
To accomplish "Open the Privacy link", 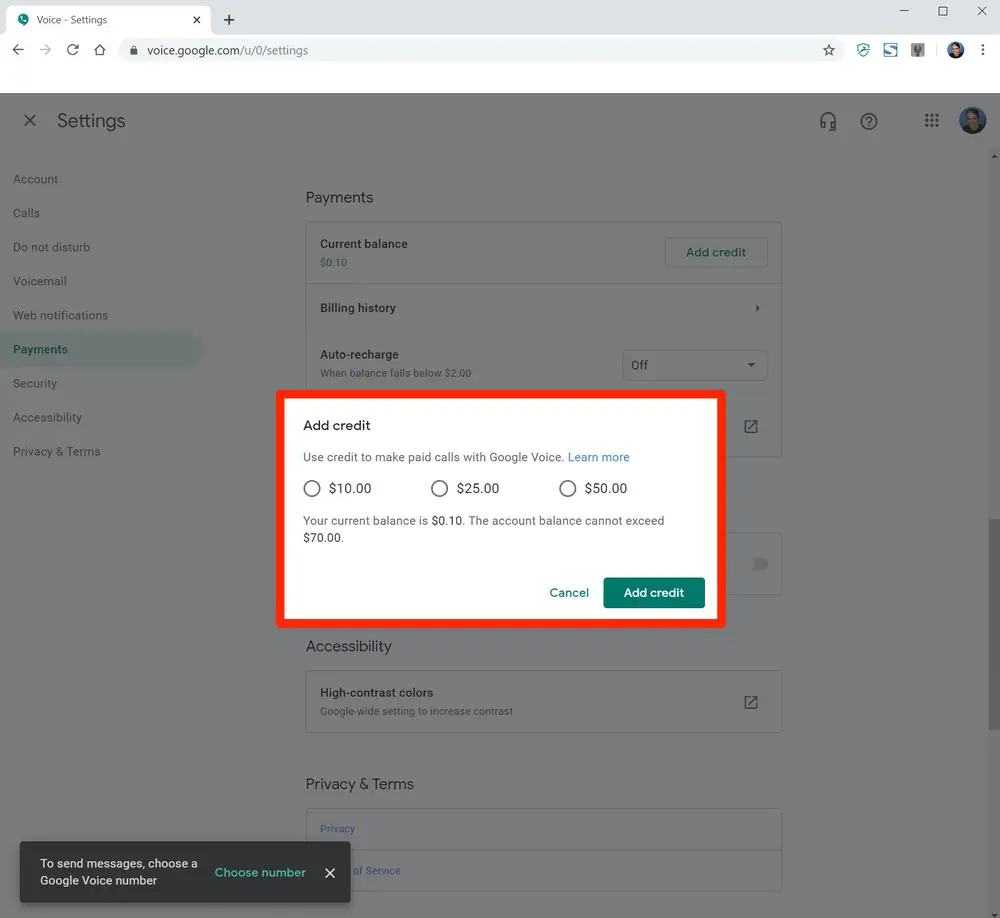I will [x=337, y=829].
